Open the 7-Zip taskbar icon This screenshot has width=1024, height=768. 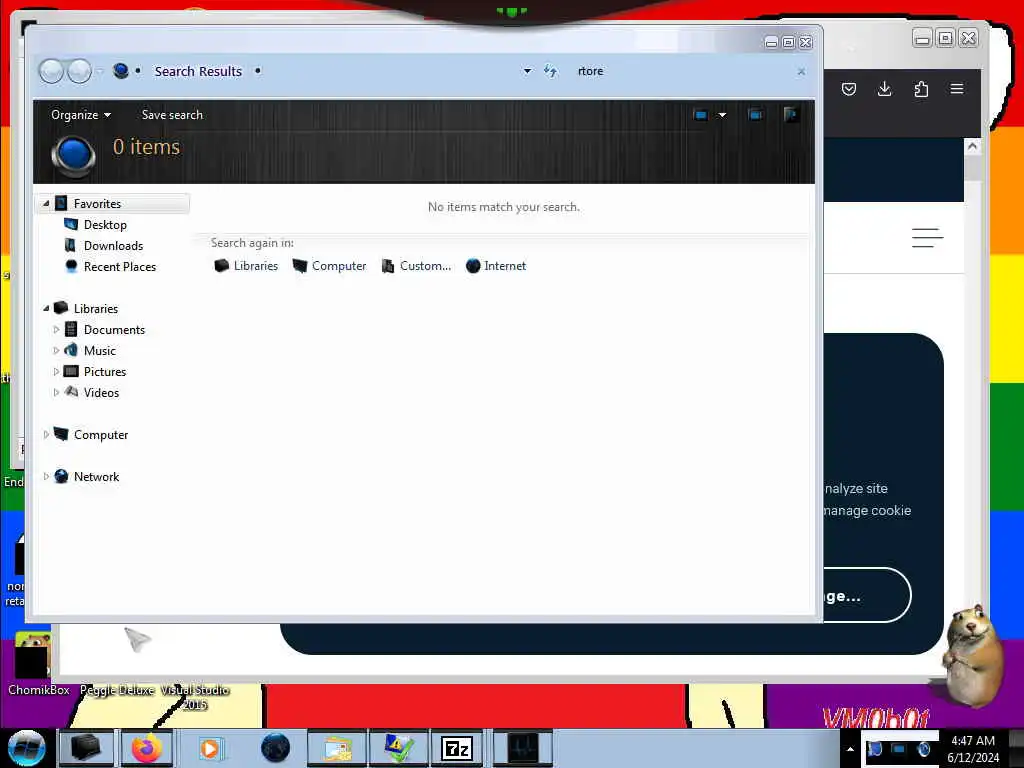(x=457, y=748)
